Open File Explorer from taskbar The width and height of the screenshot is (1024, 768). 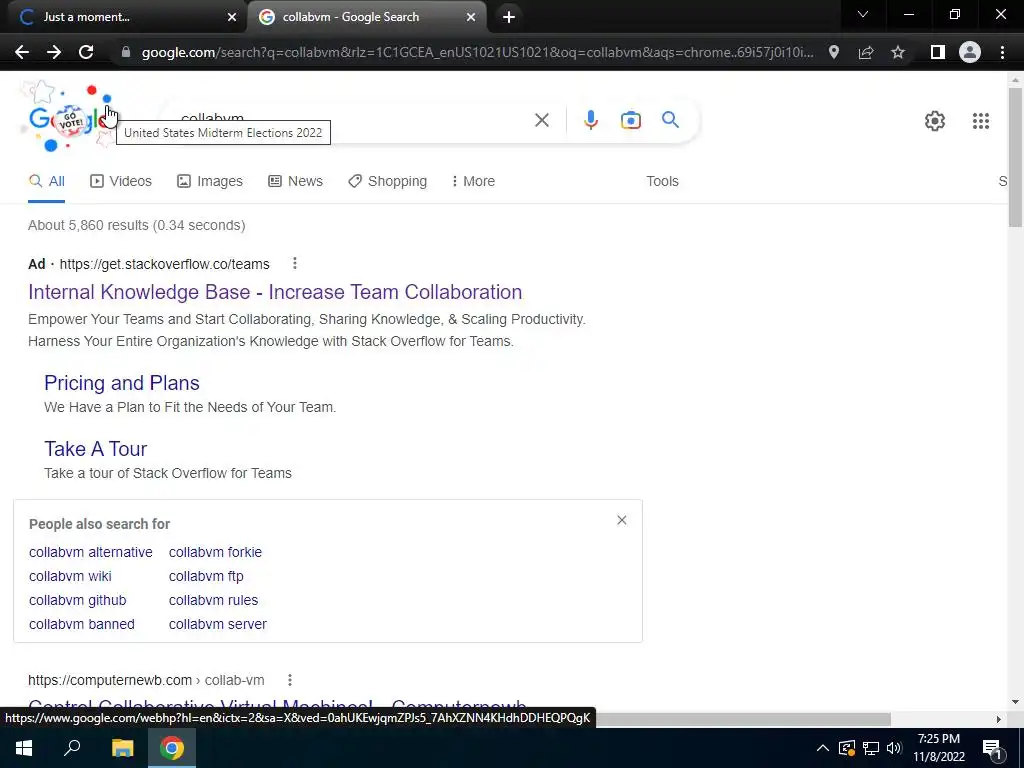122,748
